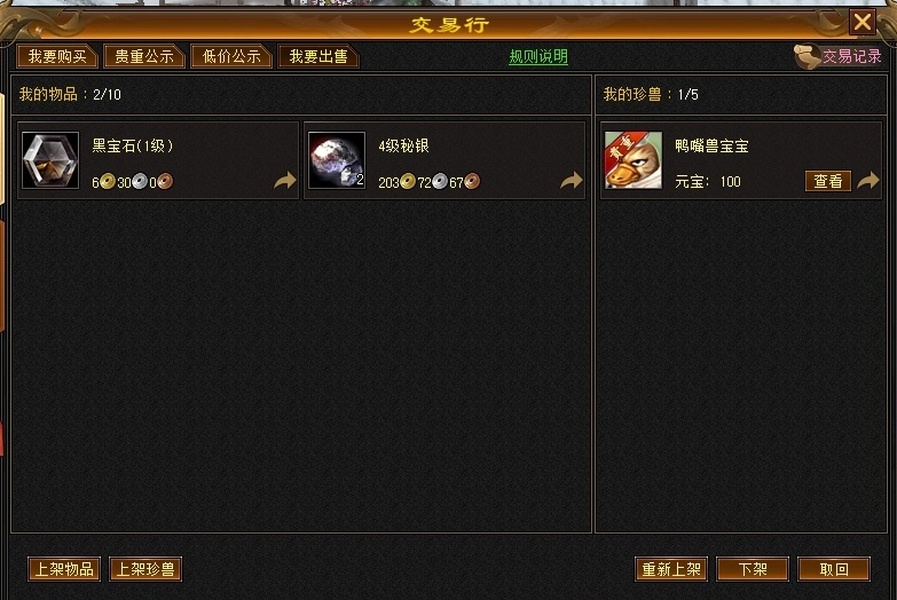Screen dimensions: 897x600
Task: Click share arrow on 鸭嘴兽宝宝 listing
Action: point(868,181)
